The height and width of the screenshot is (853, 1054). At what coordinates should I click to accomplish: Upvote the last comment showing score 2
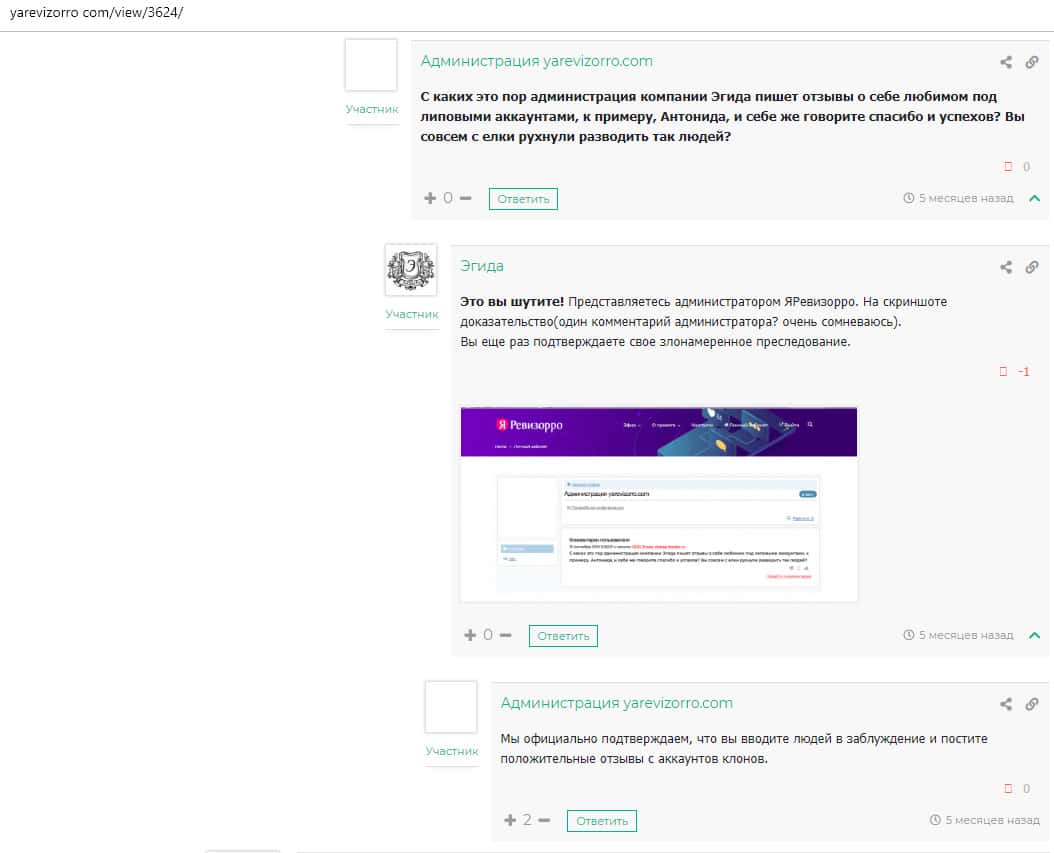click(x=510, y=820)
